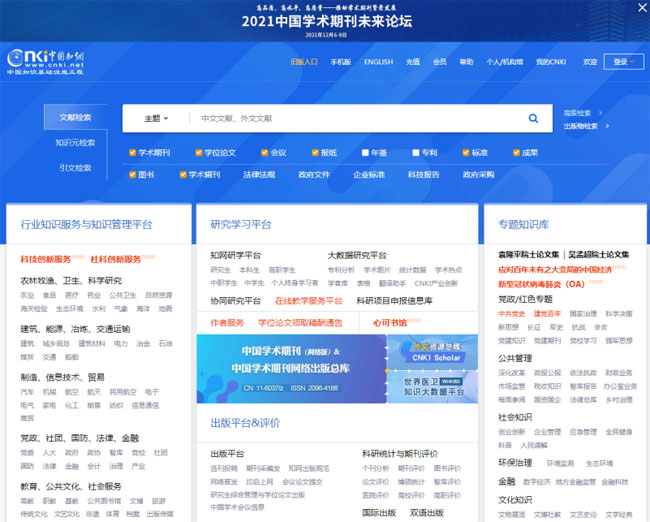Click 世界医卫知识大数据平台 banner

[x=432, y=386]
